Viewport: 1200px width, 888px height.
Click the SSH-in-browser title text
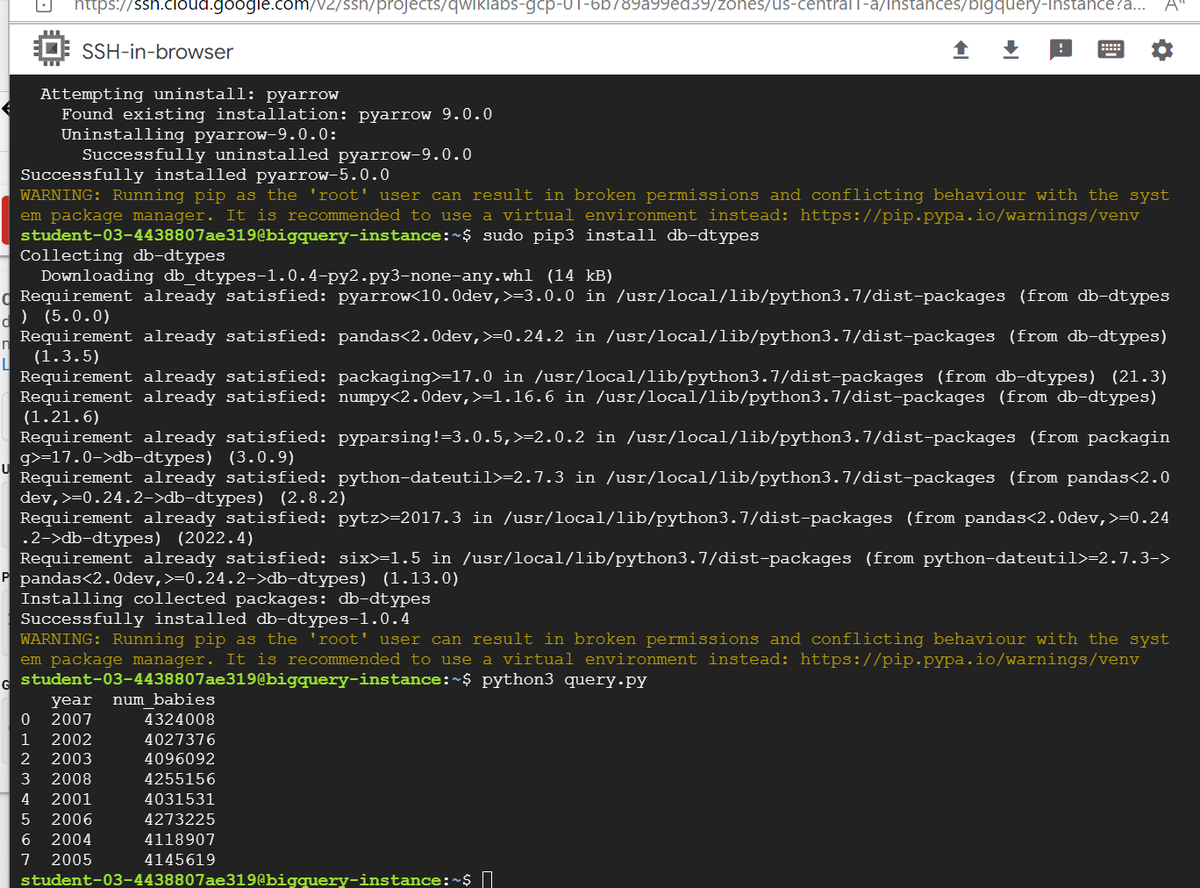157,51
